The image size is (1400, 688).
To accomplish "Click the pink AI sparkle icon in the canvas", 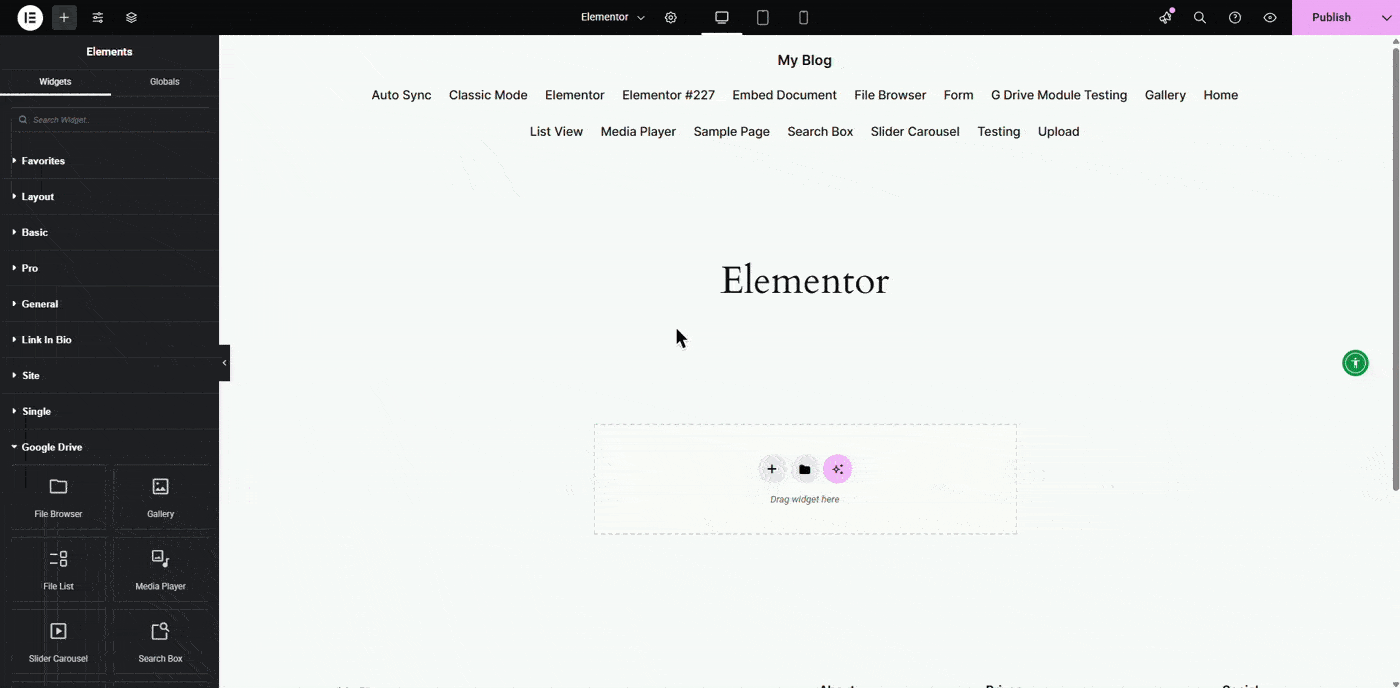I will coord(837,469).
